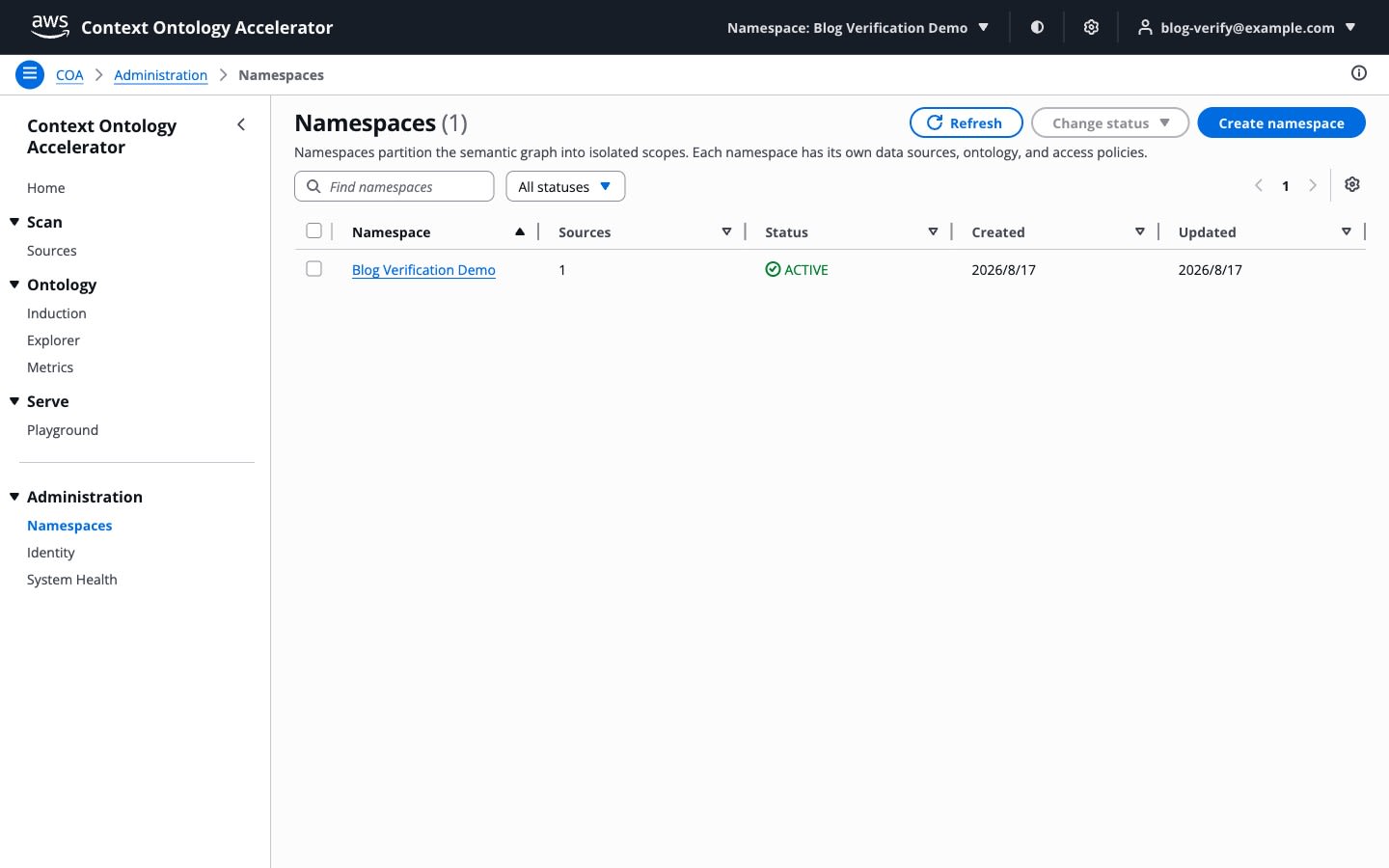Click Create namespace button
Viewport: 1389px width, 868px height.
click(x=1281, y=122)
